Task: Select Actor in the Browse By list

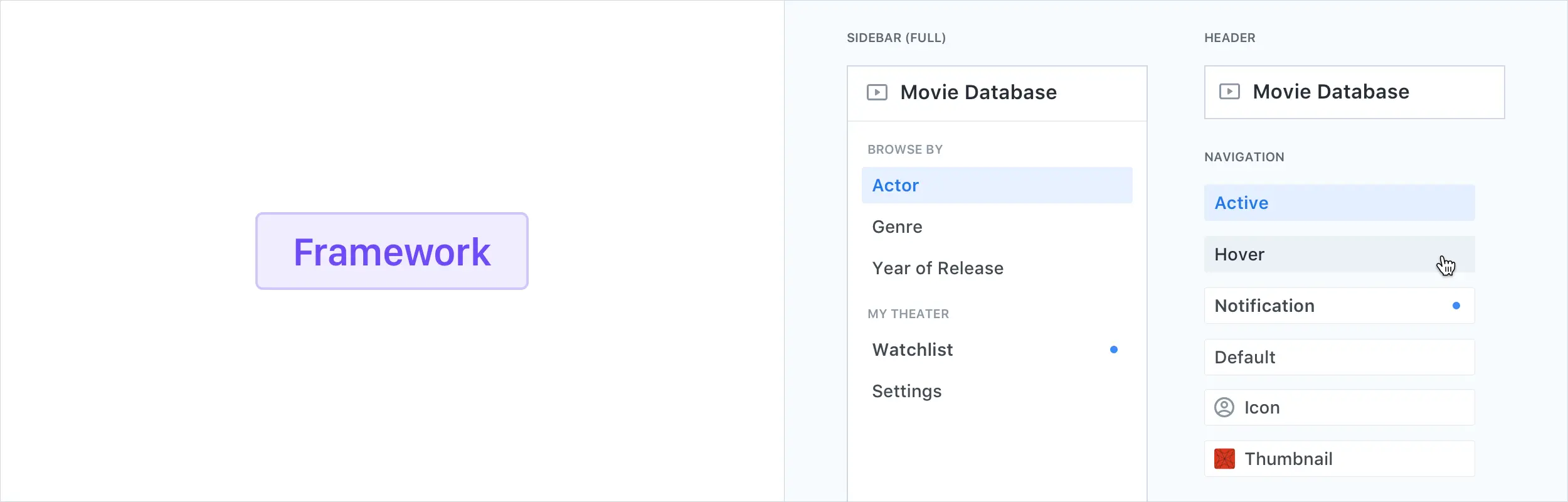Action: click(x=896, y=186)
